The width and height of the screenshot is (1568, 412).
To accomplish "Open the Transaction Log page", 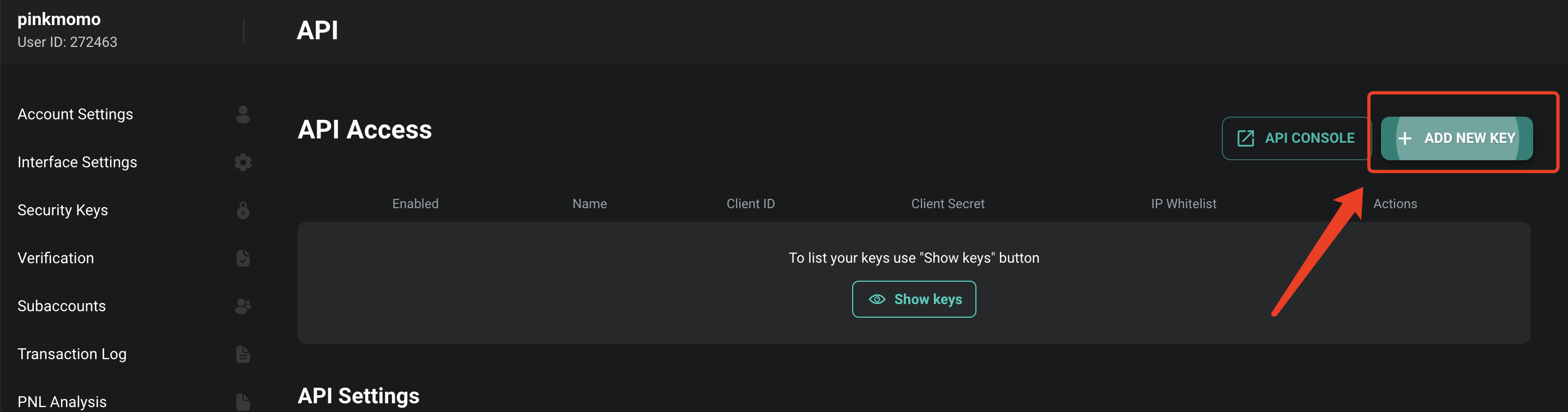I will [x=72, y=354].
